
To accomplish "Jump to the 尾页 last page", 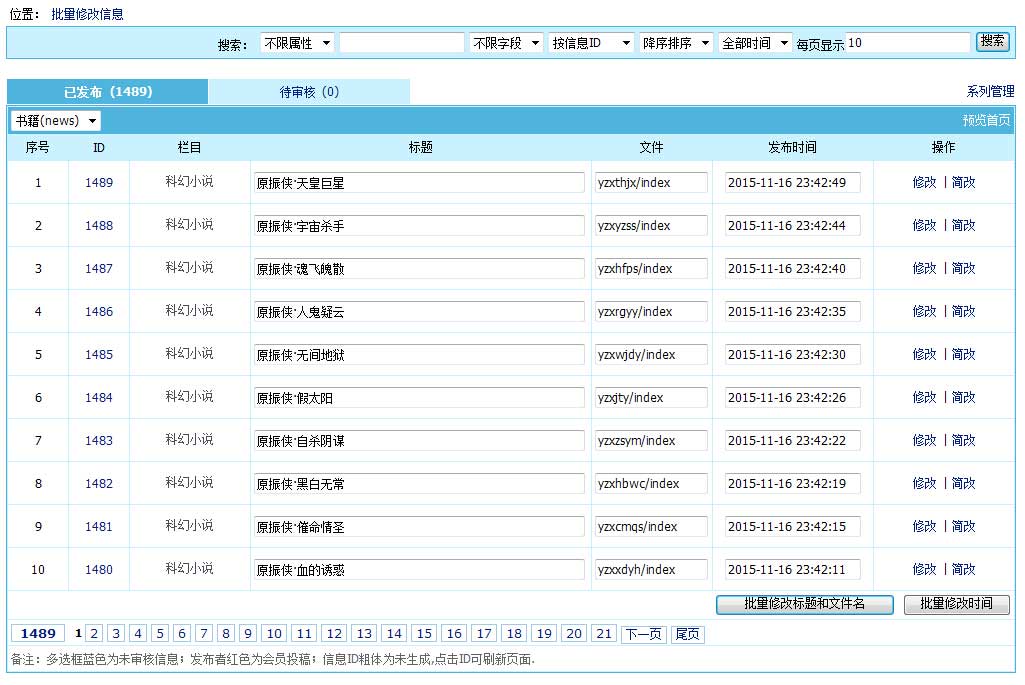I will coord(687,634).
